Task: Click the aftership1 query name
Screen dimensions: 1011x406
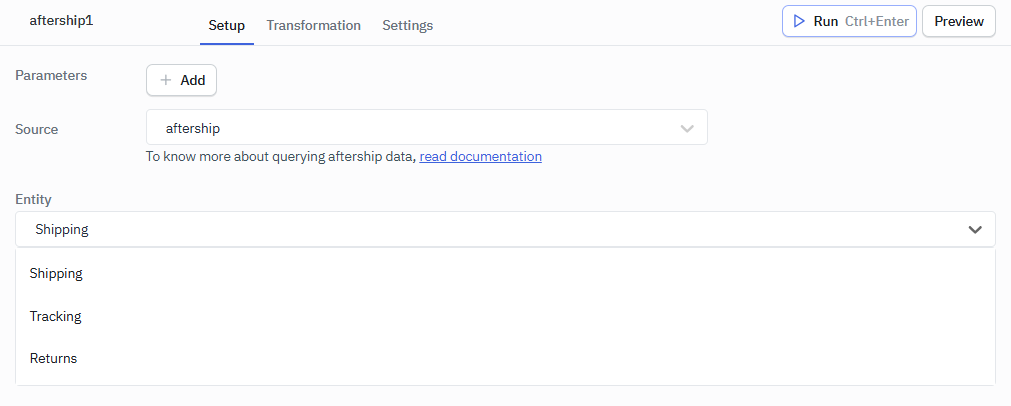Action: point(61,20)
